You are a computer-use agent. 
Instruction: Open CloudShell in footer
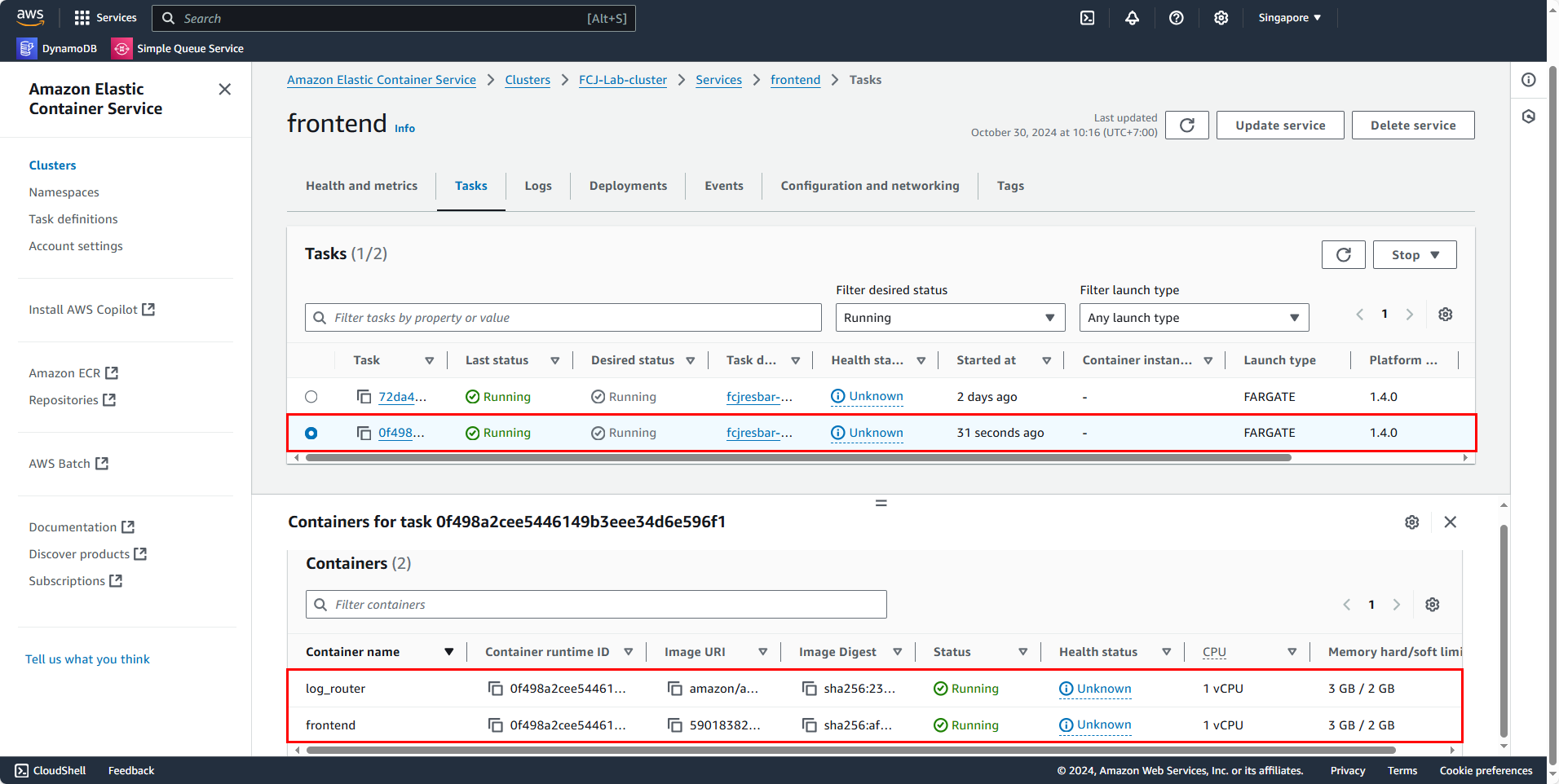point(50,770)
